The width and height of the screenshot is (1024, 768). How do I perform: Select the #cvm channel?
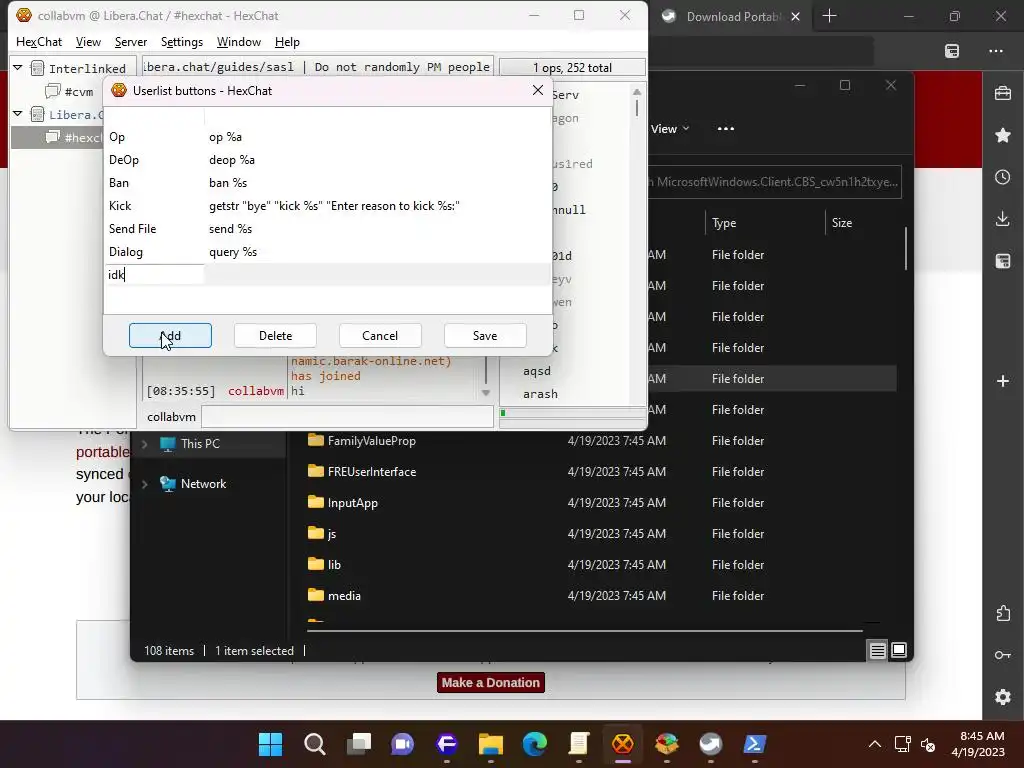(x=70, y=91)
